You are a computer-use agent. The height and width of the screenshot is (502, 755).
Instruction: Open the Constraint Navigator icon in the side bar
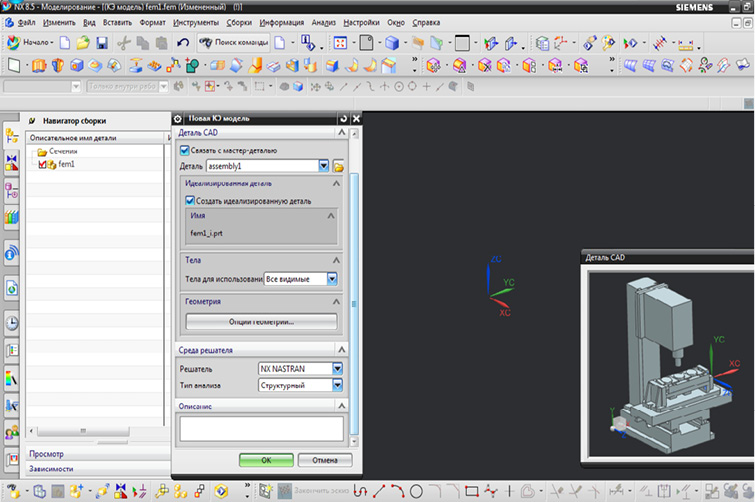12,163
